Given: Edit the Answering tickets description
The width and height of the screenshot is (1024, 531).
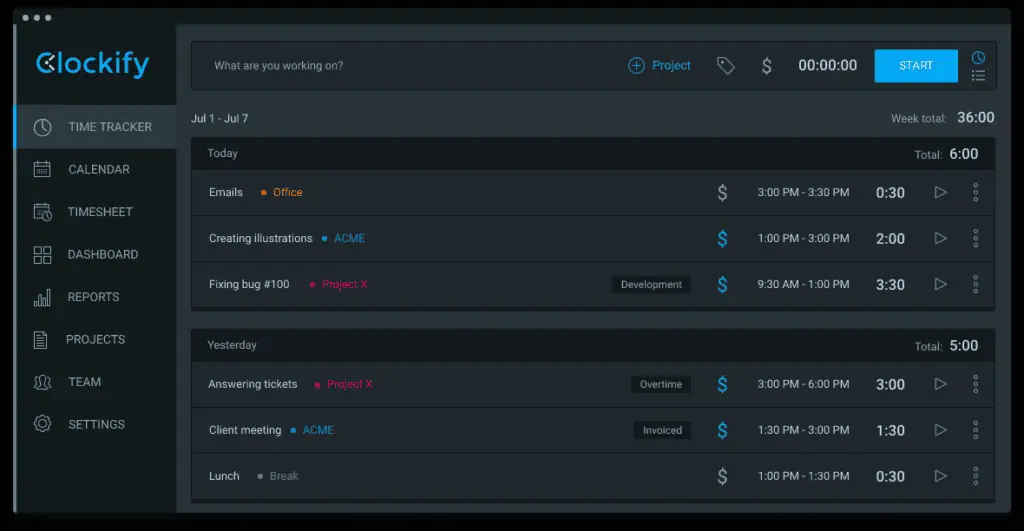Looking at the screenshot, I should coord(253,384).
